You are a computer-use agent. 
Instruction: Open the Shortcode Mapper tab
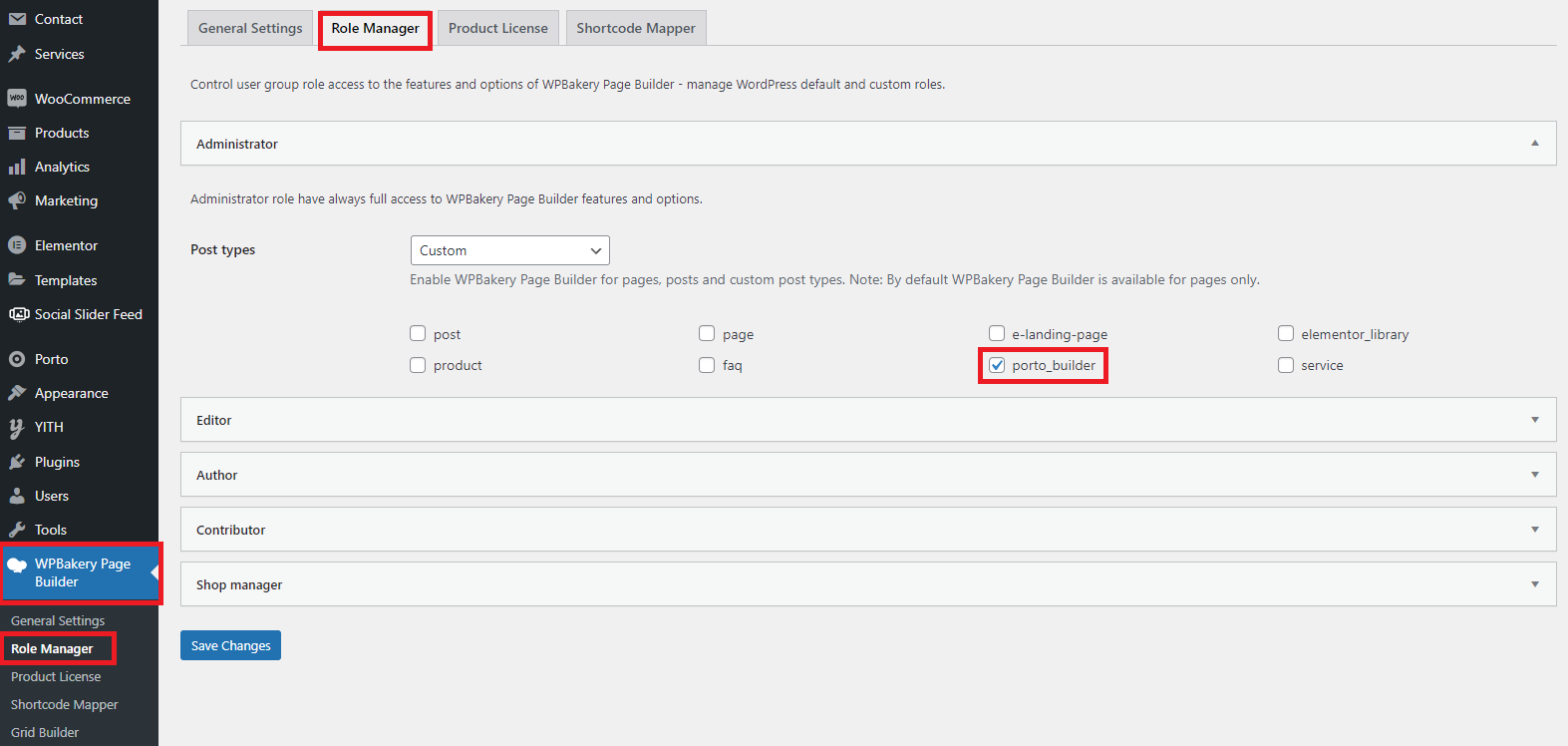tap(636, 28)
